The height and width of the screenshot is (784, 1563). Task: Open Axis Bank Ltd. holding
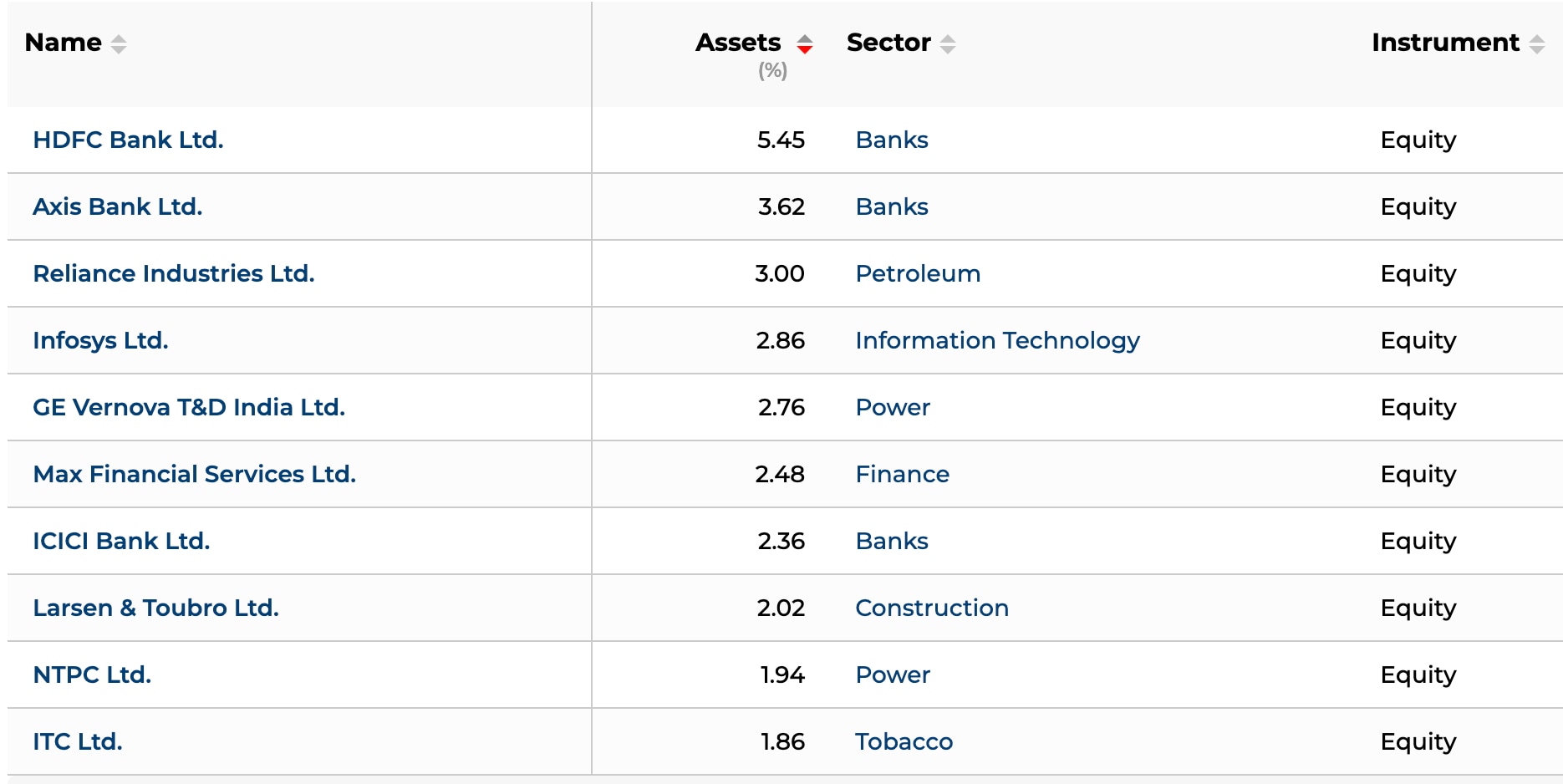pyautogui.click(x=117, y=206)
